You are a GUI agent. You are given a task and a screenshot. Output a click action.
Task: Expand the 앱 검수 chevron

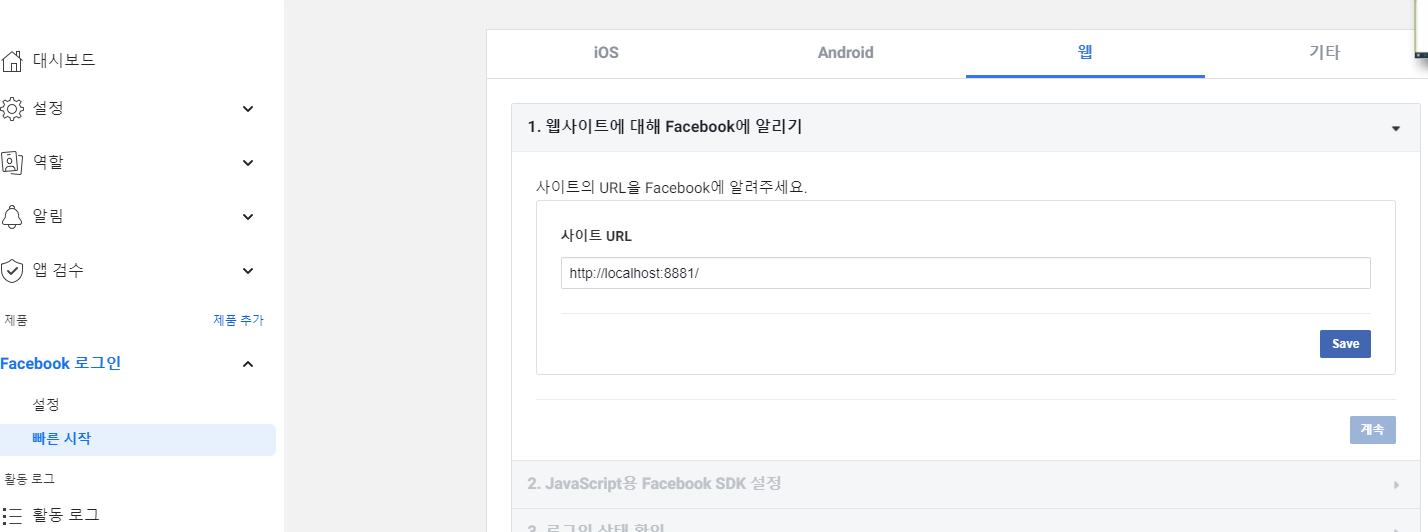coord(248,270)
